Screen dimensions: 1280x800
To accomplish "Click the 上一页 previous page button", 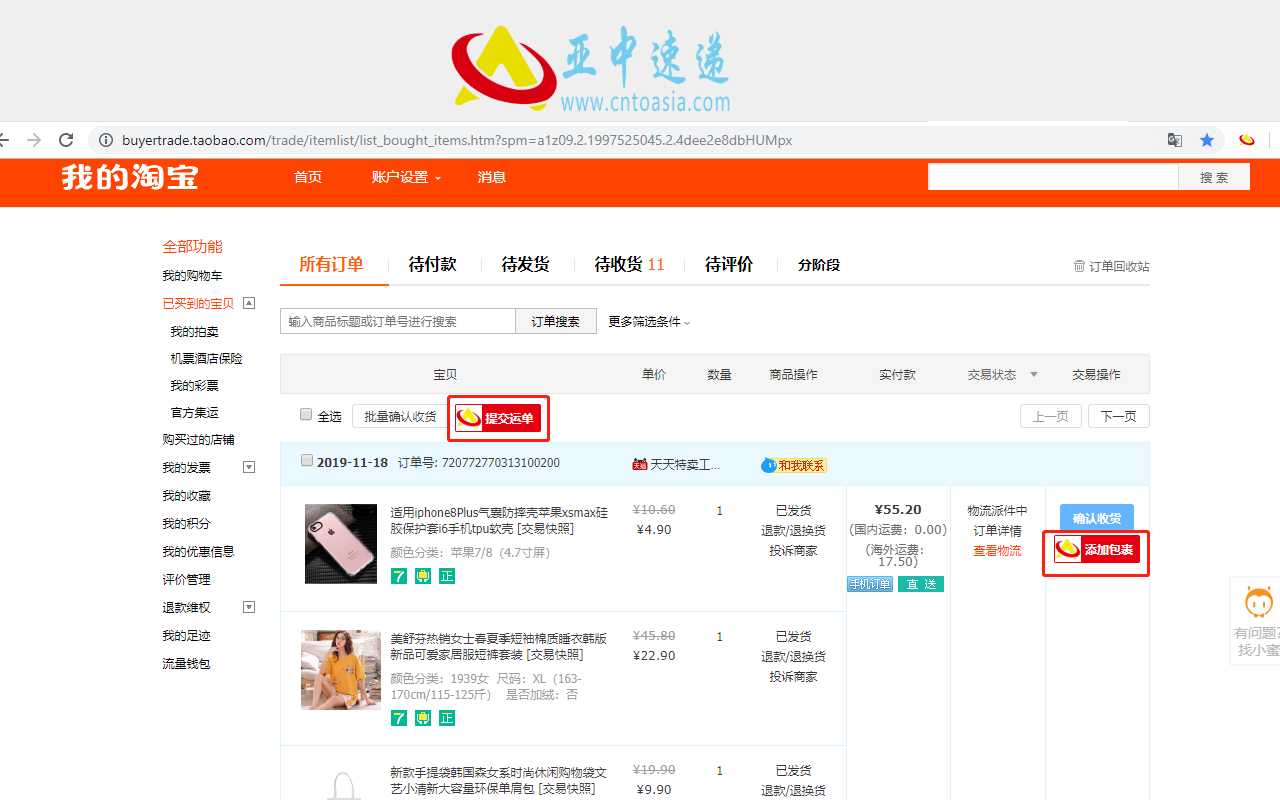I will point(1051,416).
